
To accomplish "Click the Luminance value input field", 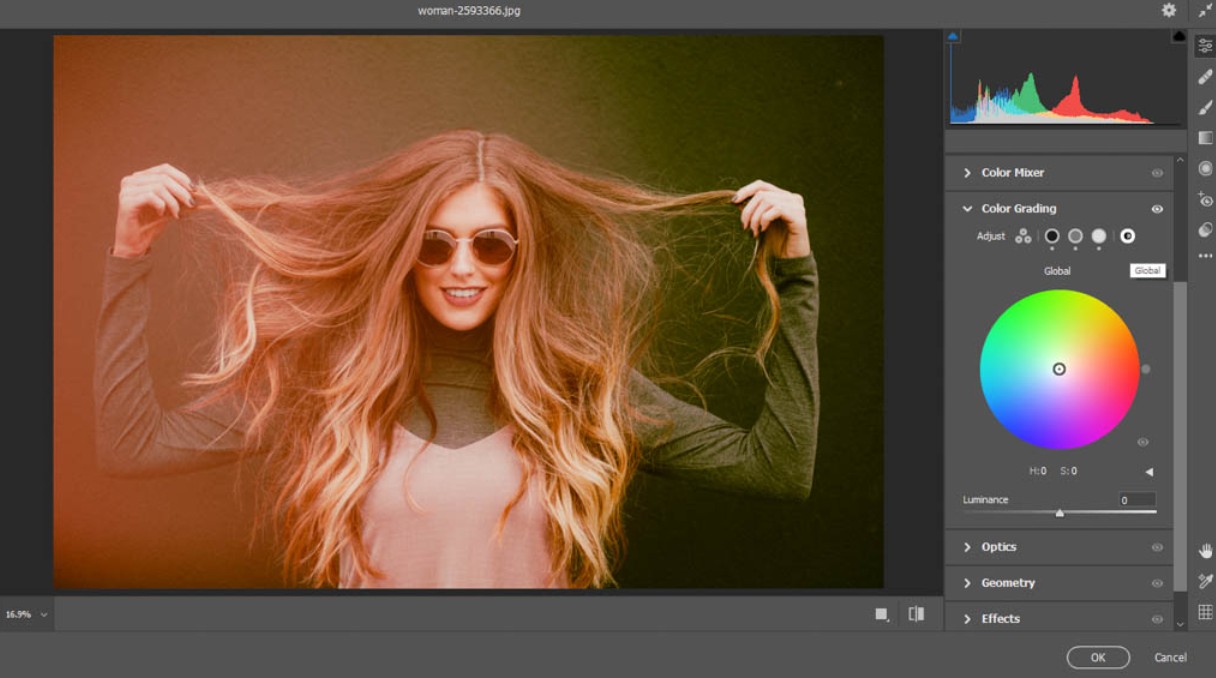I will coord(1137,500).
